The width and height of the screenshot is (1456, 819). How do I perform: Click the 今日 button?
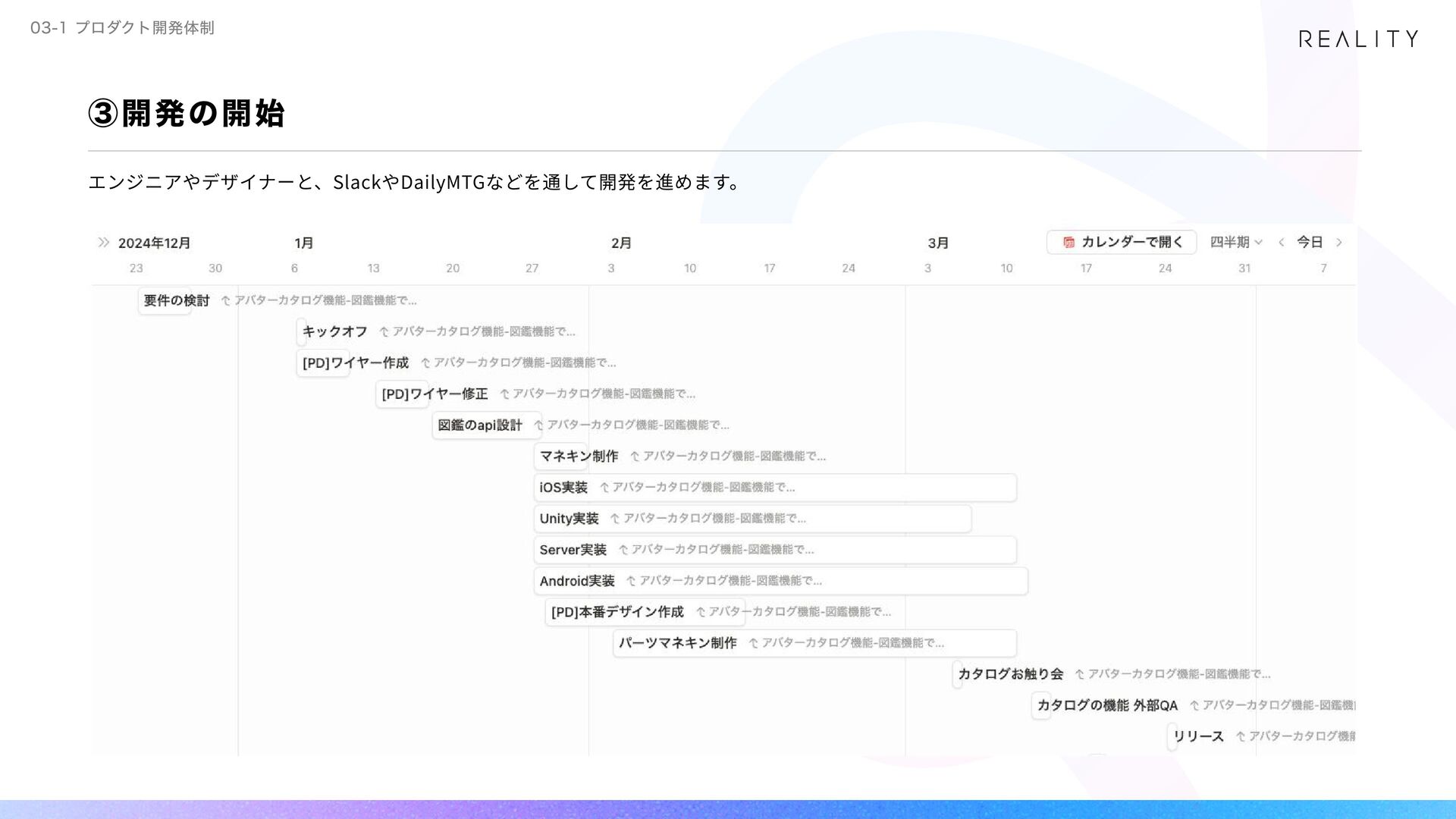1310,243
